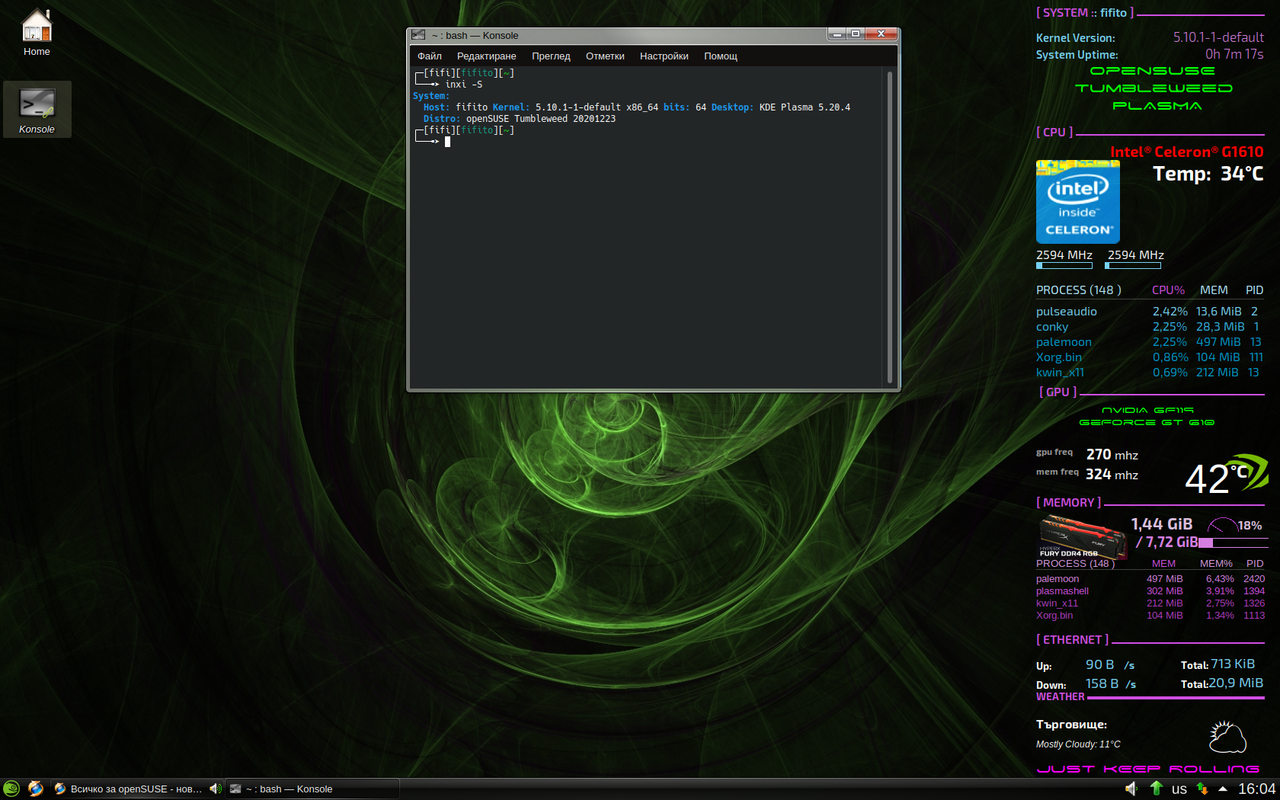Open the green software updates tray icon
This screenshot has width=1280, height=800.
(1156, 789)
